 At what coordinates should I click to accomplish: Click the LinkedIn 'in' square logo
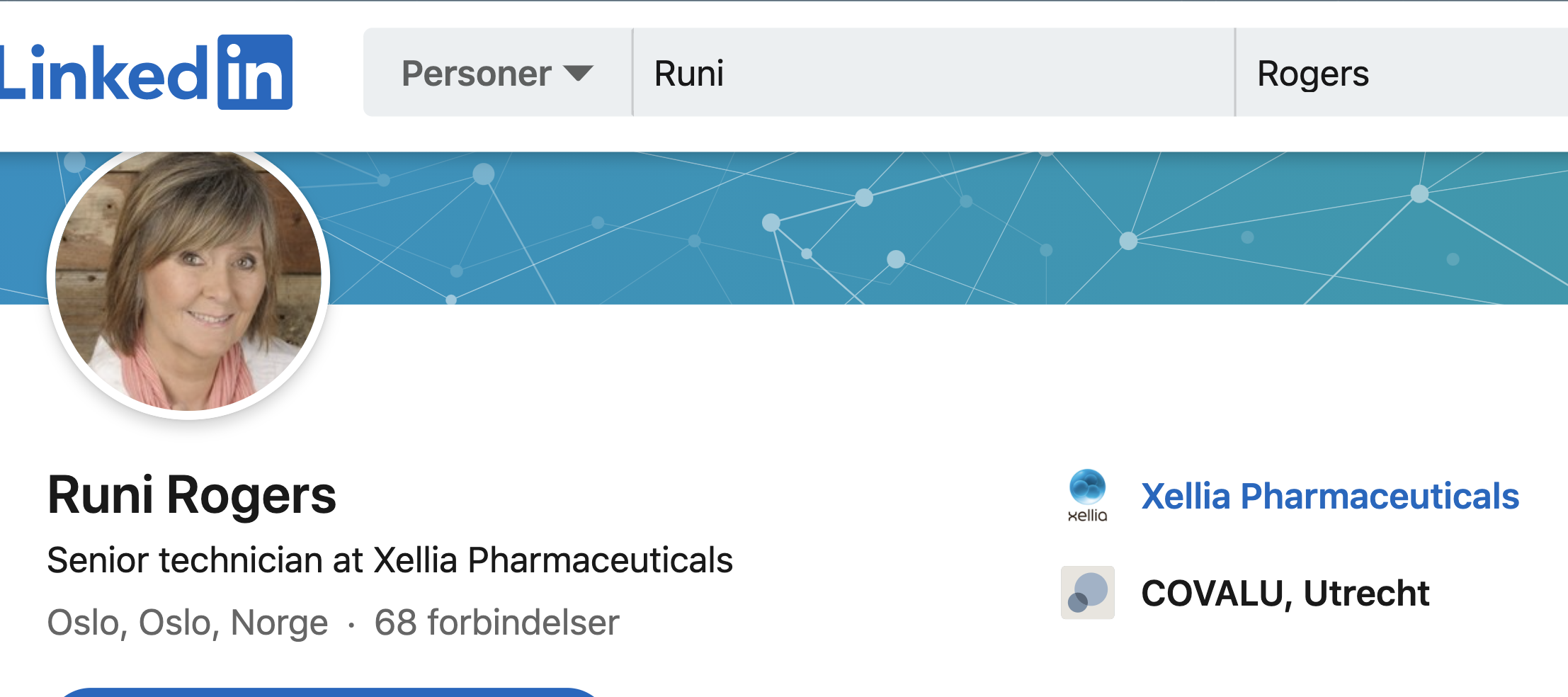(254, 72)
